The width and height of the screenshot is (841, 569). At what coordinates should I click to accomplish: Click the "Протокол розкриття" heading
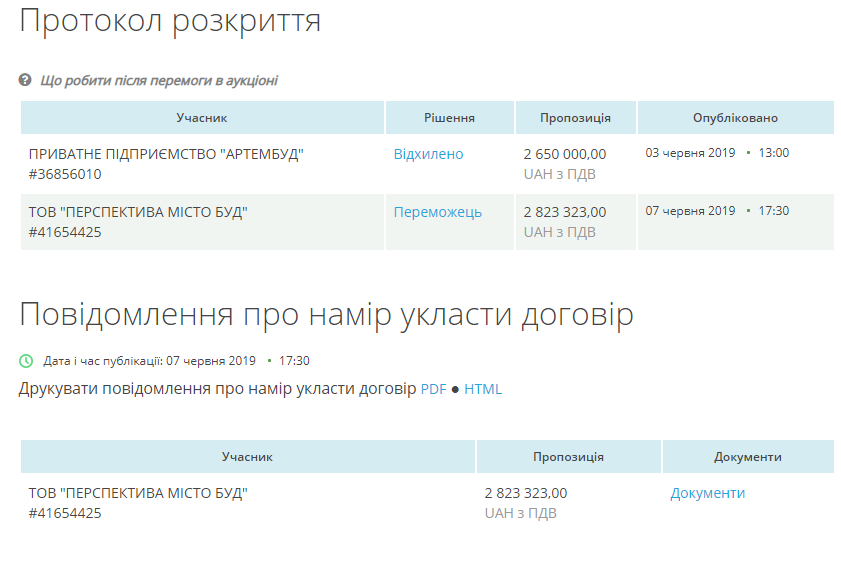coord(170,21)
